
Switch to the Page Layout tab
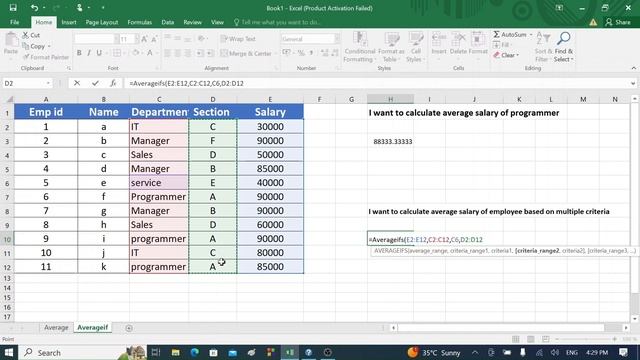102,22
